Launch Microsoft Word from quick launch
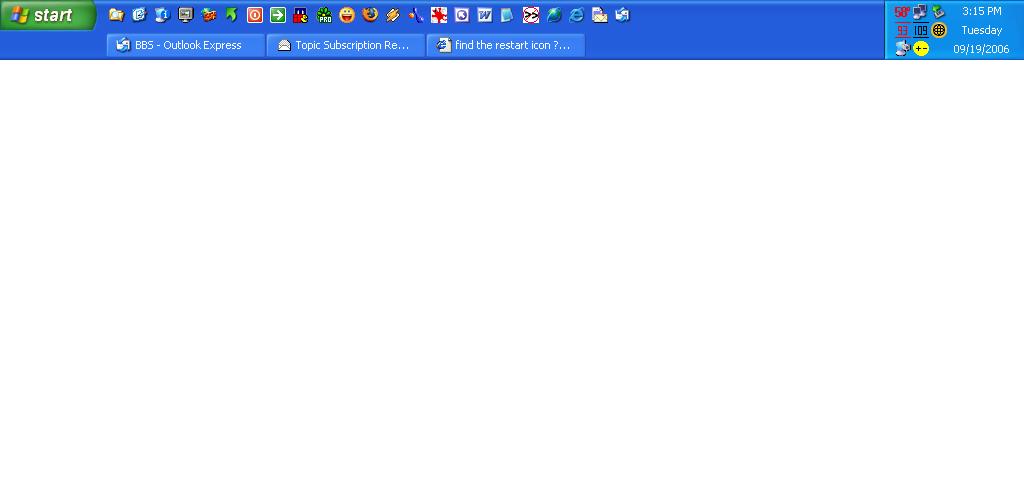Image resolution: width=1024 pixels, height=500 pixels. coord(485,15)
